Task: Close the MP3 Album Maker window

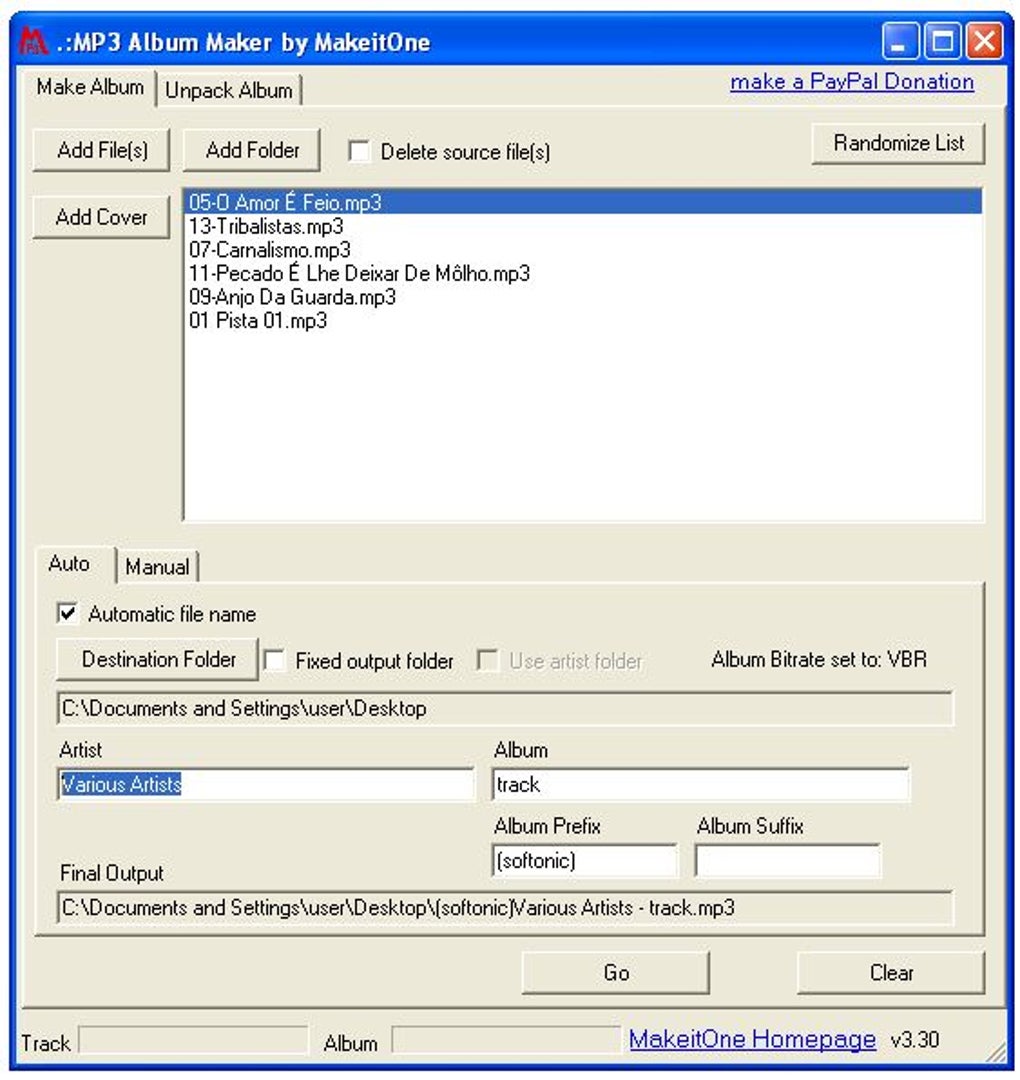Action: coord(983,41)
